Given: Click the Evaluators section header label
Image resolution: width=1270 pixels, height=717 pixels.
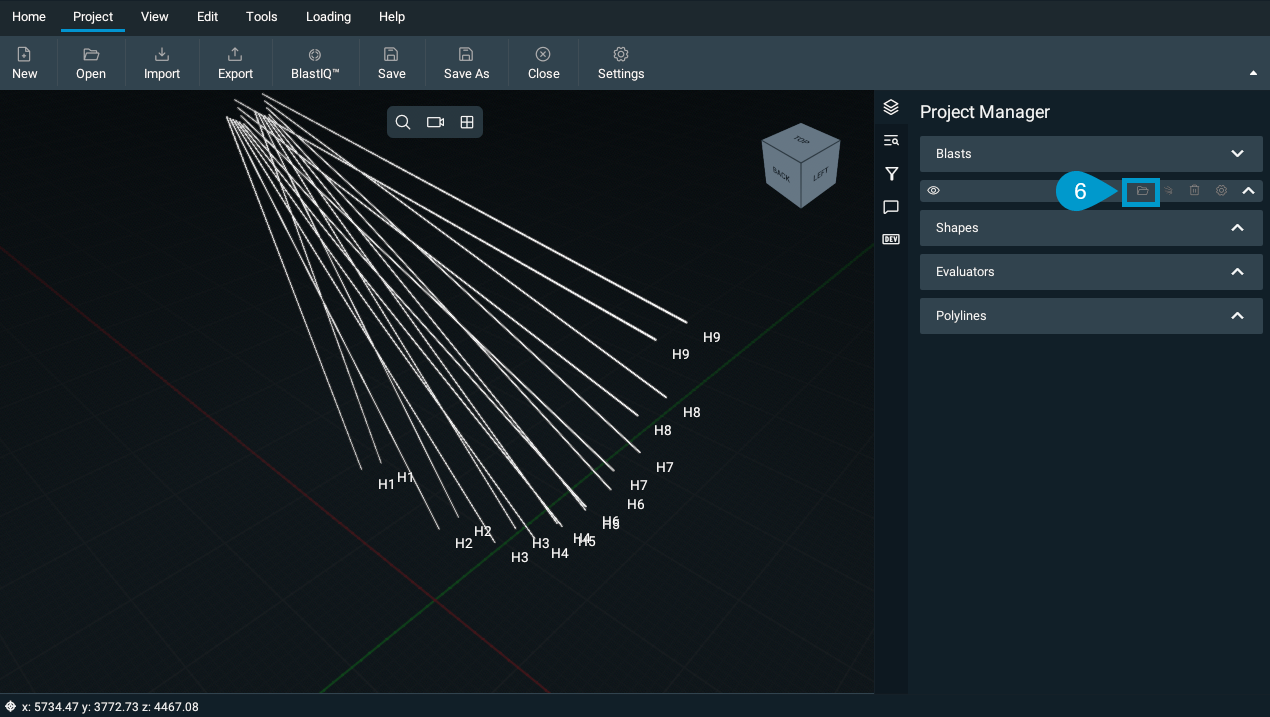Looking at the screenshot, I should point(965,272).
